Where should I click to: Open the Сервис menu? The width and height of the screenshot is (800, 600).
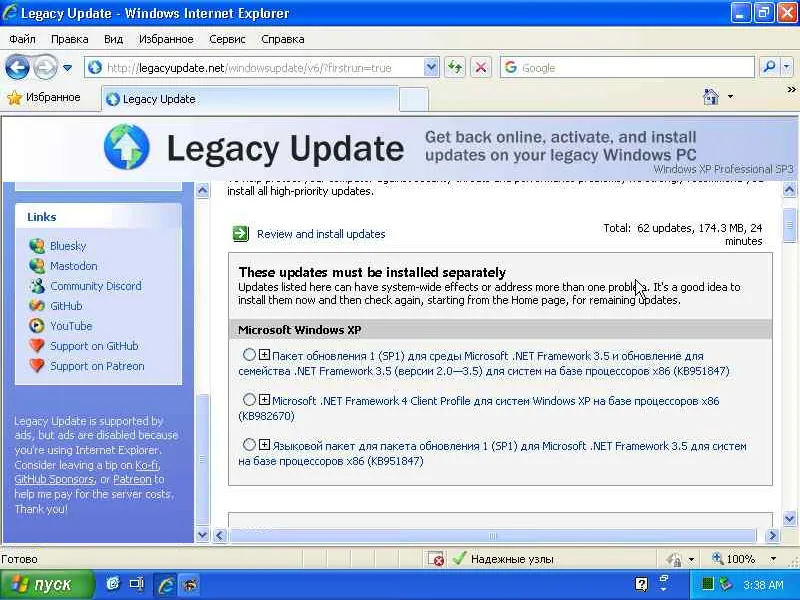[x=227, y=39]
